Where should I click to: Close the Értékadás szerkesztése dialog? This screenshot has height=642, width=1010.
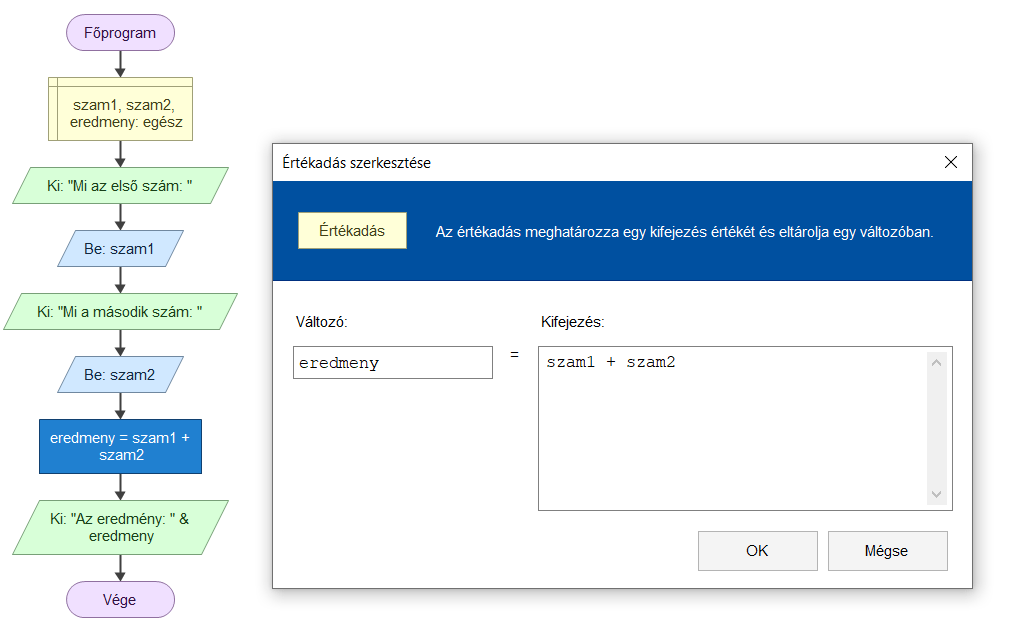(951, 162)
